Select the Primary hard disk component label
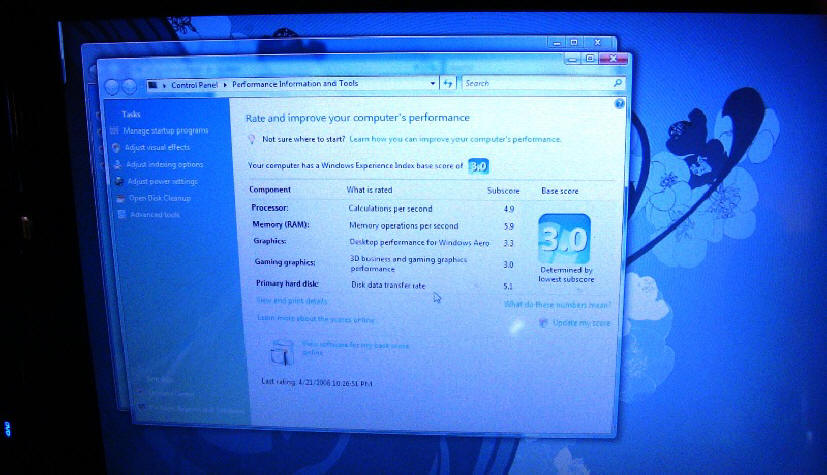The width and height of the screenshot is (827, 475). (x=287, y=284)
